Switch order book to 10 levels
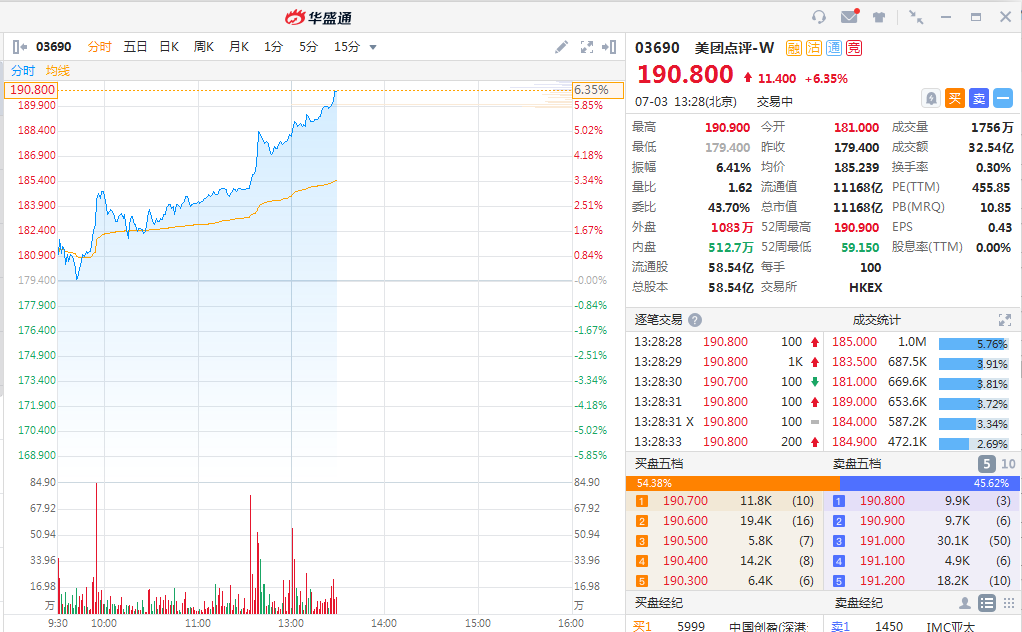 click(1008, 464)
